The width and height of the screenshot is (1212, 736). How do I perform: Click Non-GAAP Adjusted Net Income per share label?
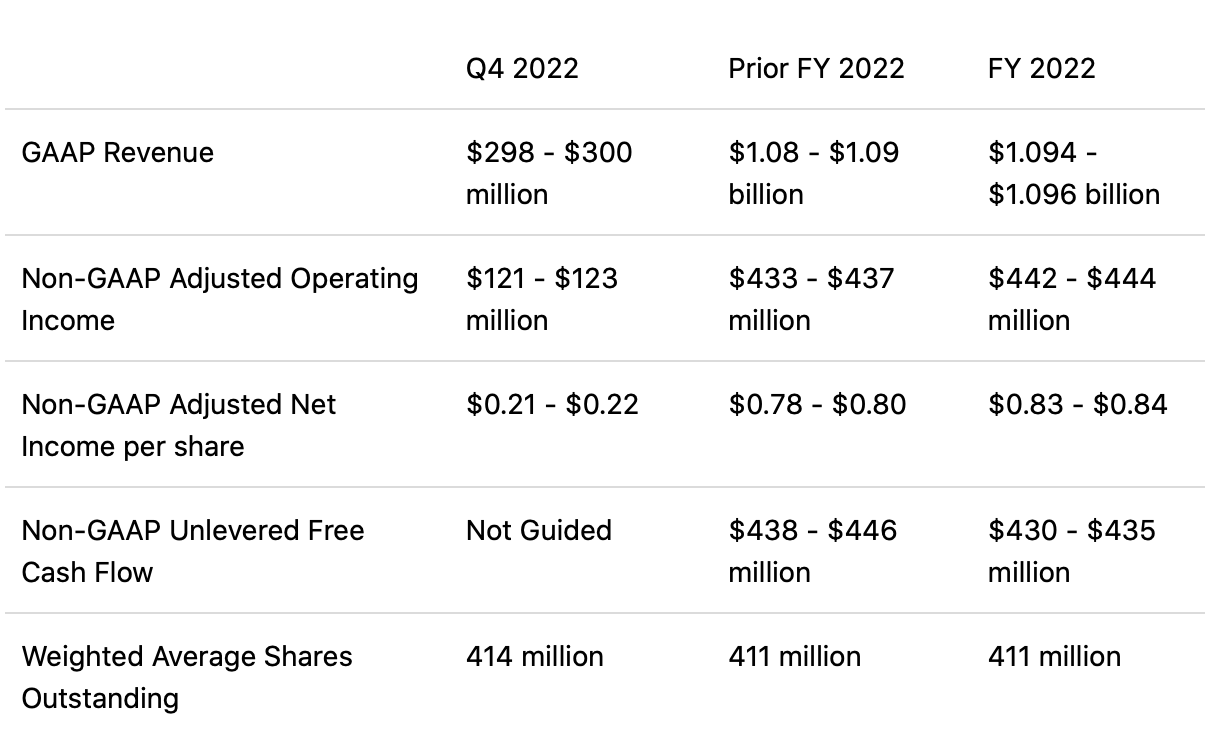pyautogui.click(x=178, y=425)
